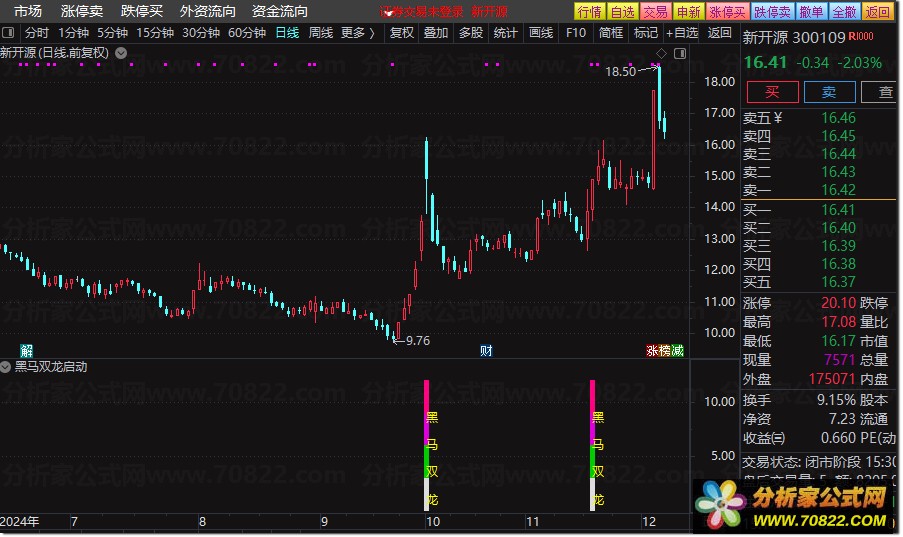Click the red 买 buy button
903x537 pixels.
(772, 92)
